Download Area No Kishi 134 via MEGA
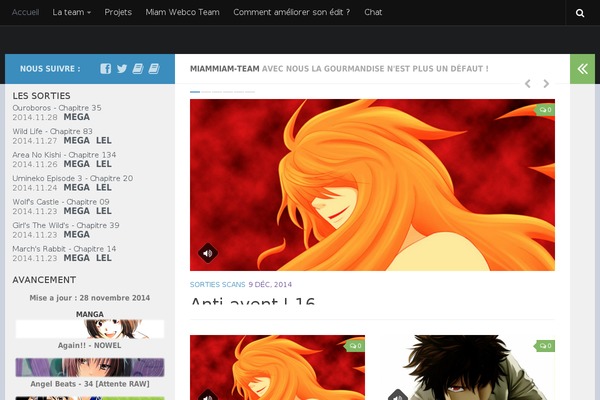 (x=77, y=164)
